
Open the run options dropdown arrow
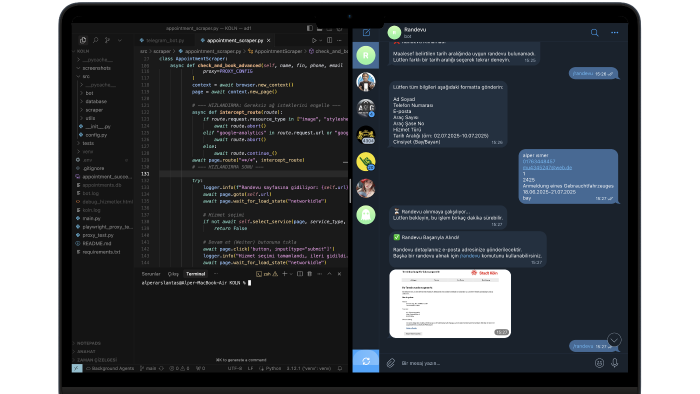[x=321, y=40]
